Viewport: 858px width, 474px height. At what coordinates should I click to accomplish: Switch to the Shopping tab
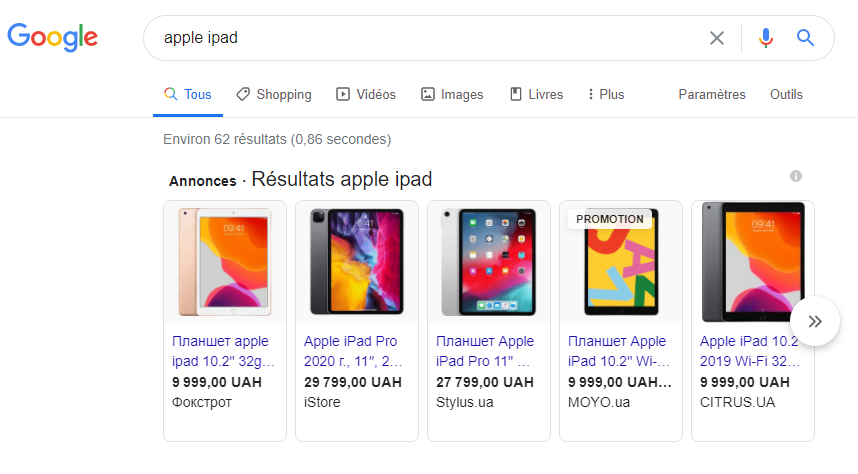tap(273, 94)
